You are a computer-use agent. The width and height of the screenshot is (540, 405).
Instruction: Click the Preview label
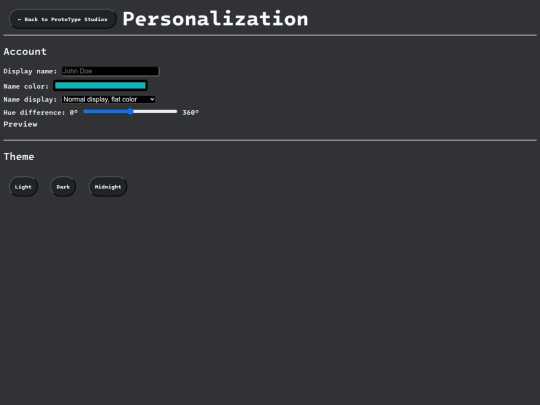(x=20, y=124)
